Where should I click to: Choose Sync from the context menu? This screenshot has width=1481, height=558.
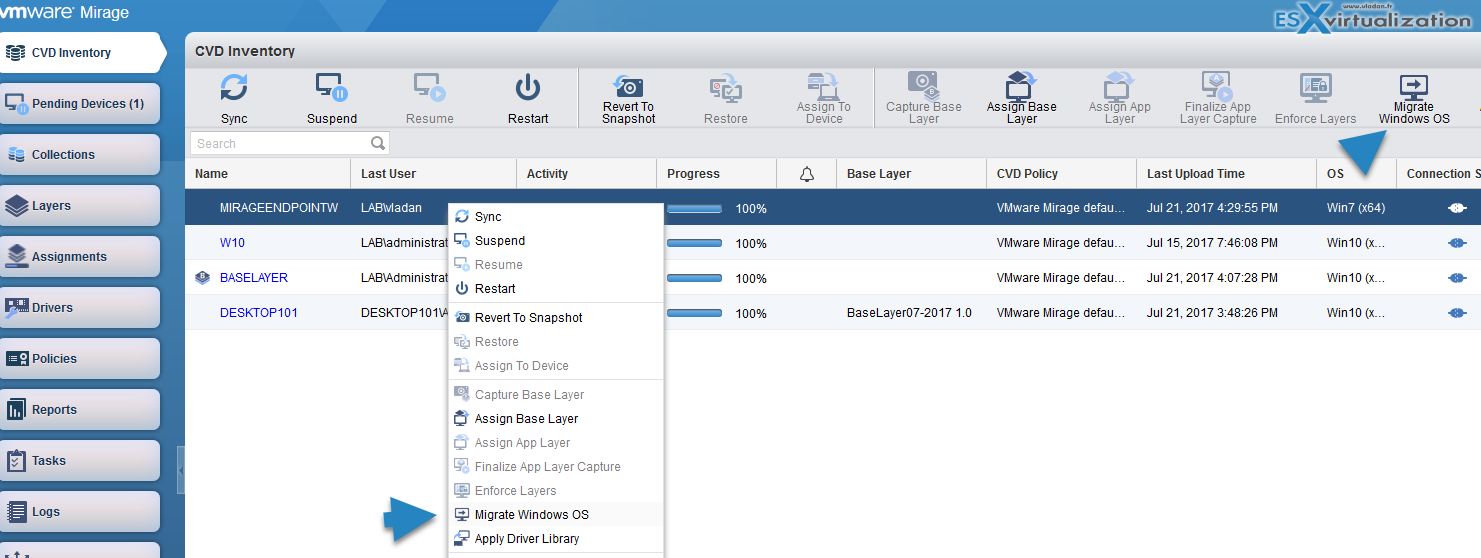(555, 217)
